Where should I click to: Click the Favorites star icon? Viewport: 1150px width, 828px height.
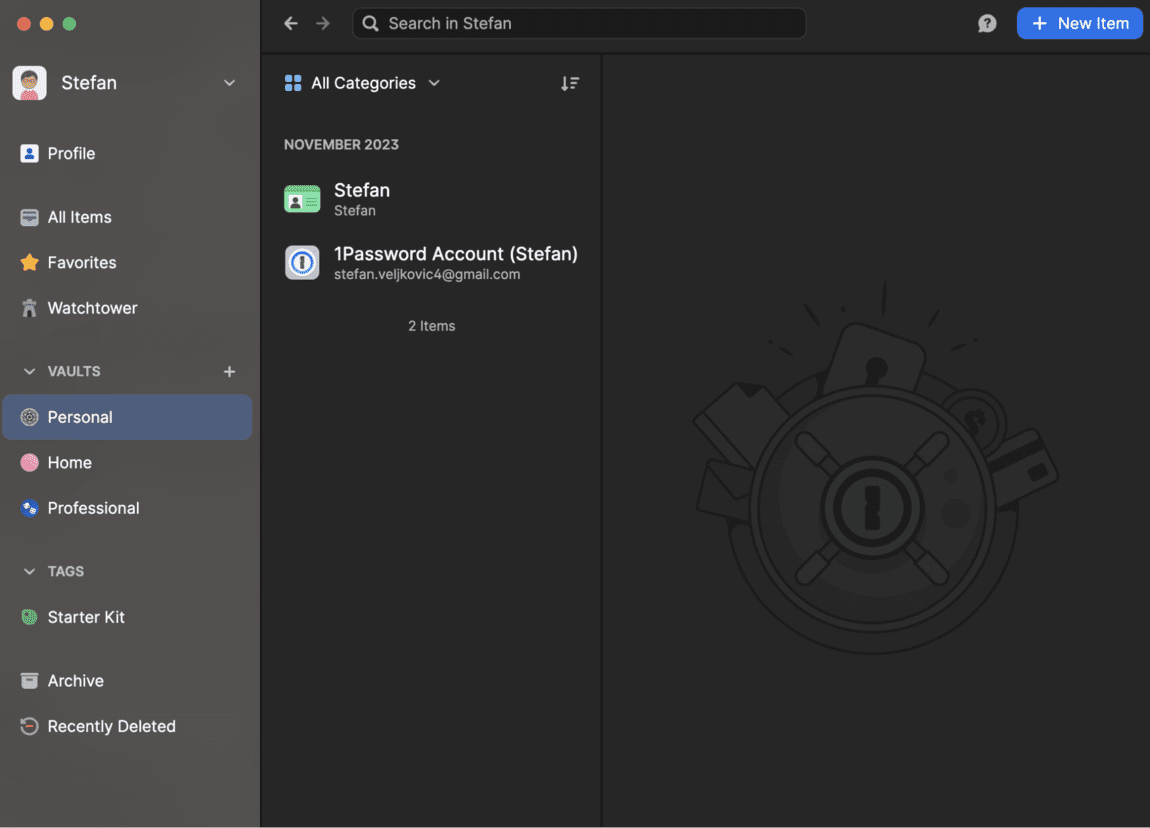(29, 263)
